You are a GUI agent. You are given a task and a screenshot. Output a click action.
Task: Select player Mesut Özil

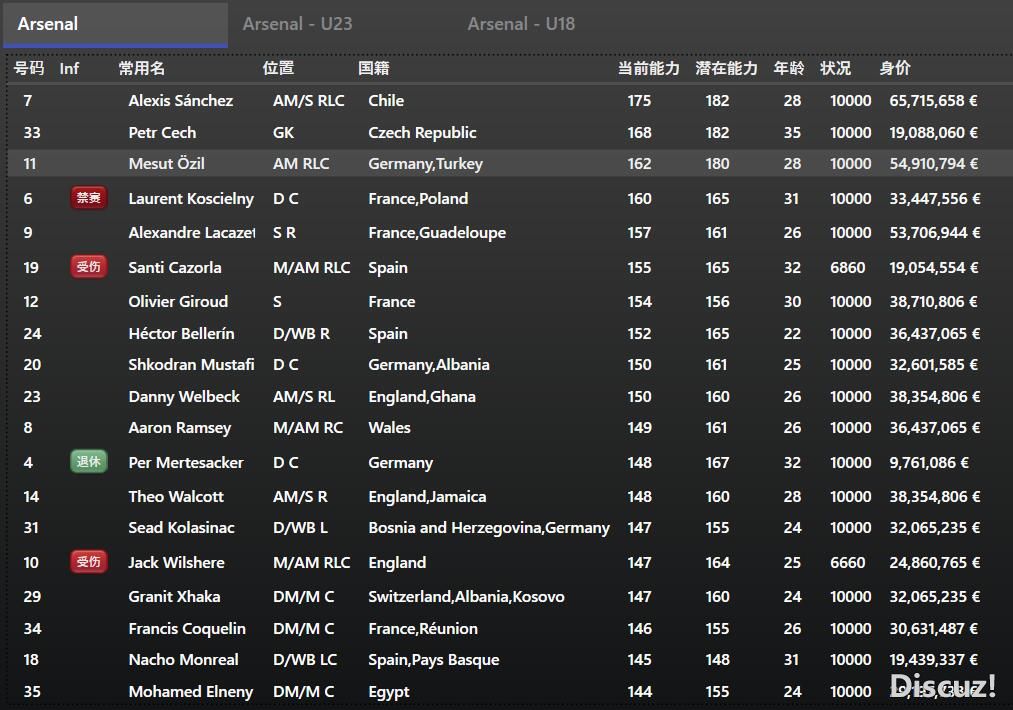(167, 163)
